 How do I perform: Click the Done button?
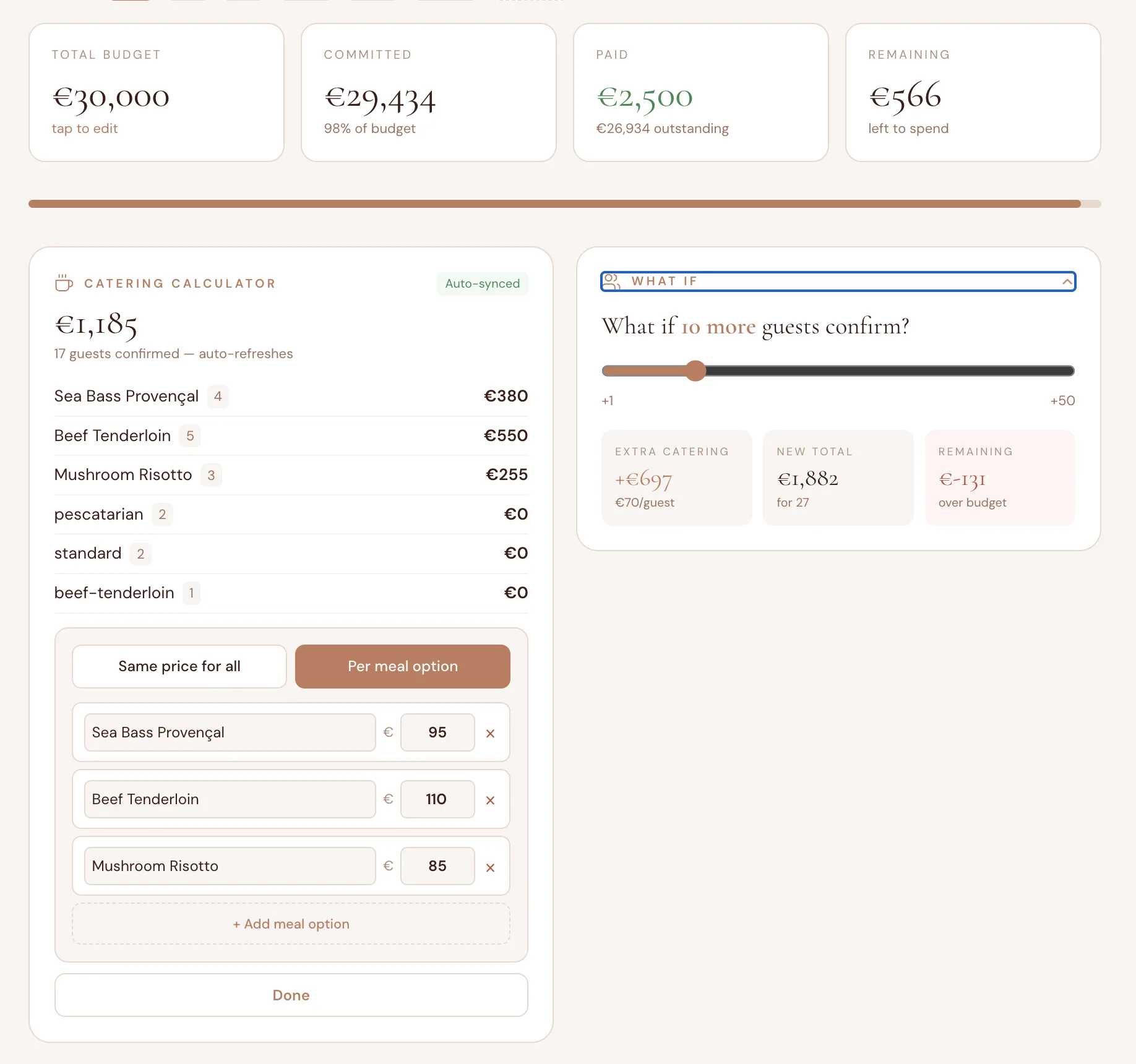point(291,995)
